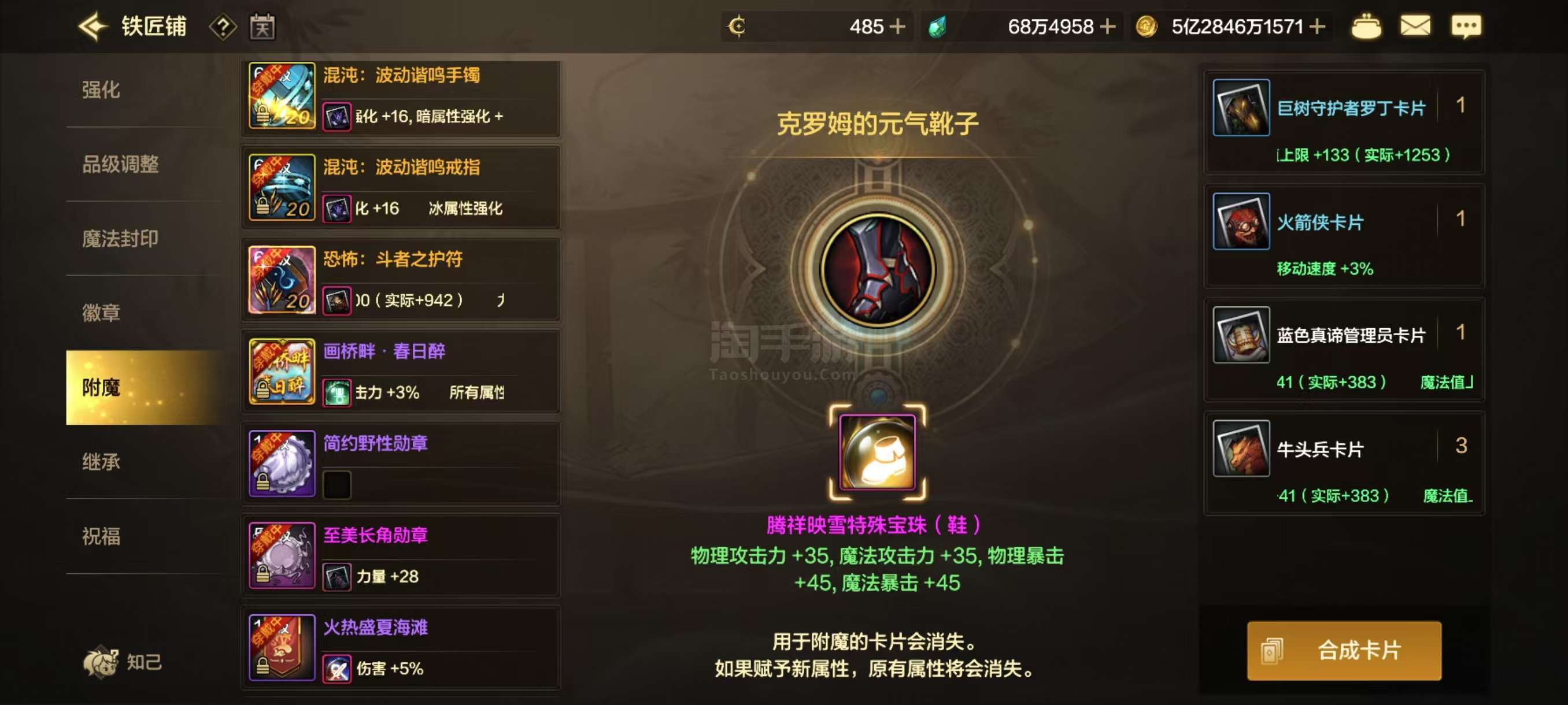
Task: Select 巨树守护者罗丁卡片 card
Action: coord(1344,123)
